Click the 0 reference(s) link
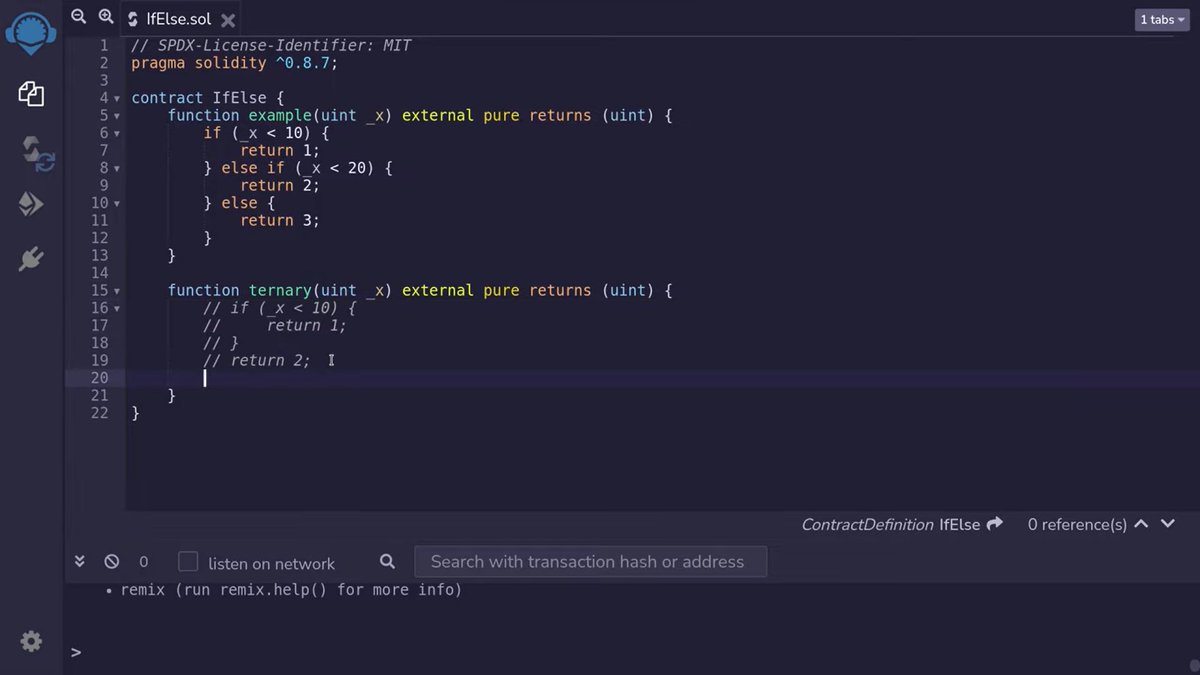The image size is (1200, 675). [1076, 523]
